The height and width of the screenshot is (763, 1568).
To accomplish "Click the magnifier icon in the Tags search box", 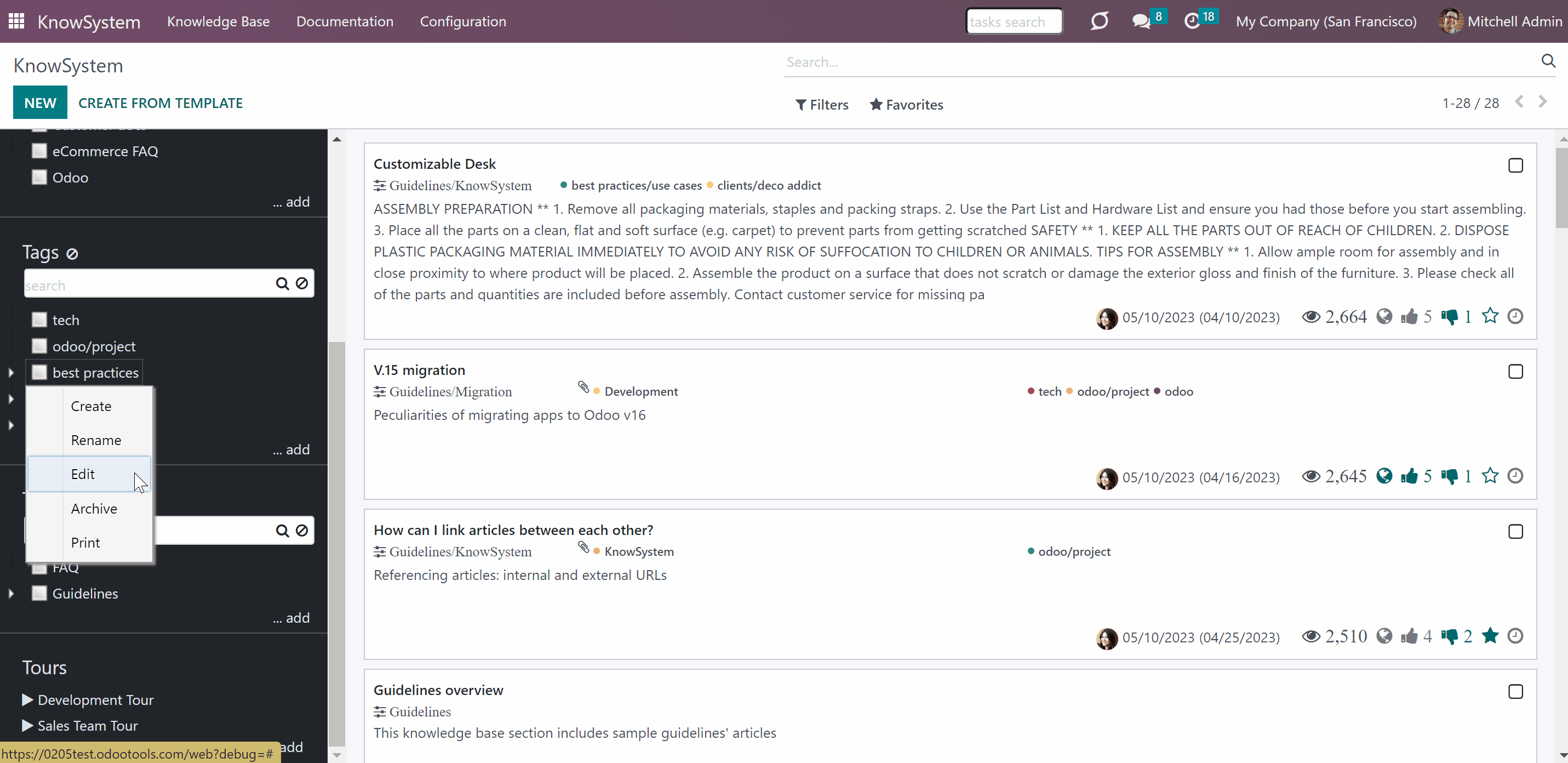I will click(x=282, y=284).
